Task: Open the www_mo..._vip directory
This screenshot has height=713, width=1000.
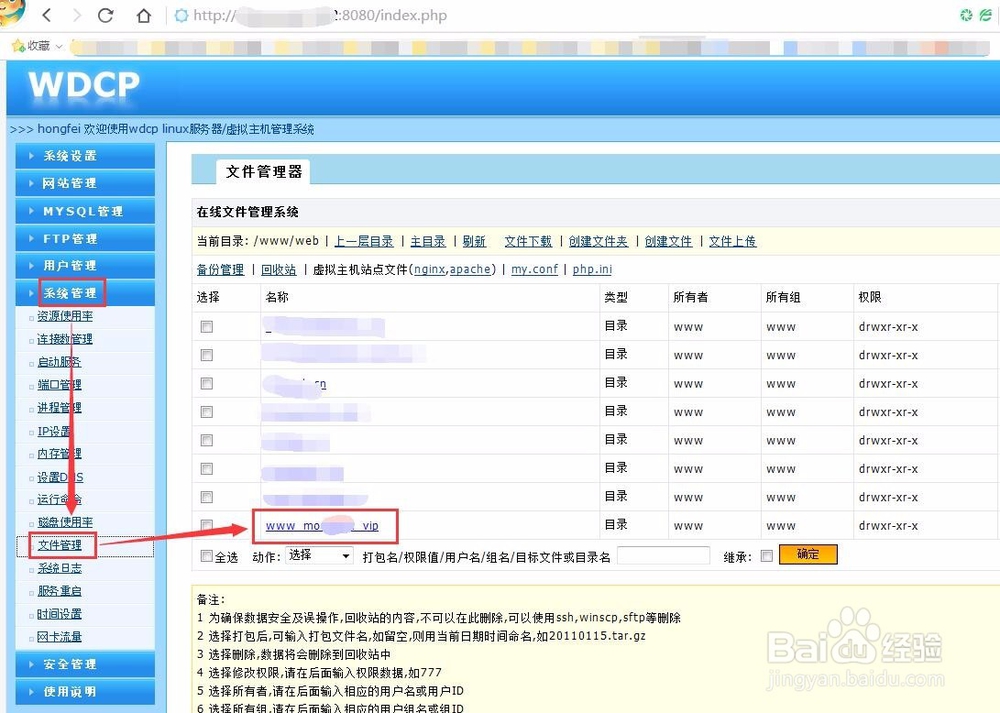Action: (322, 526)
